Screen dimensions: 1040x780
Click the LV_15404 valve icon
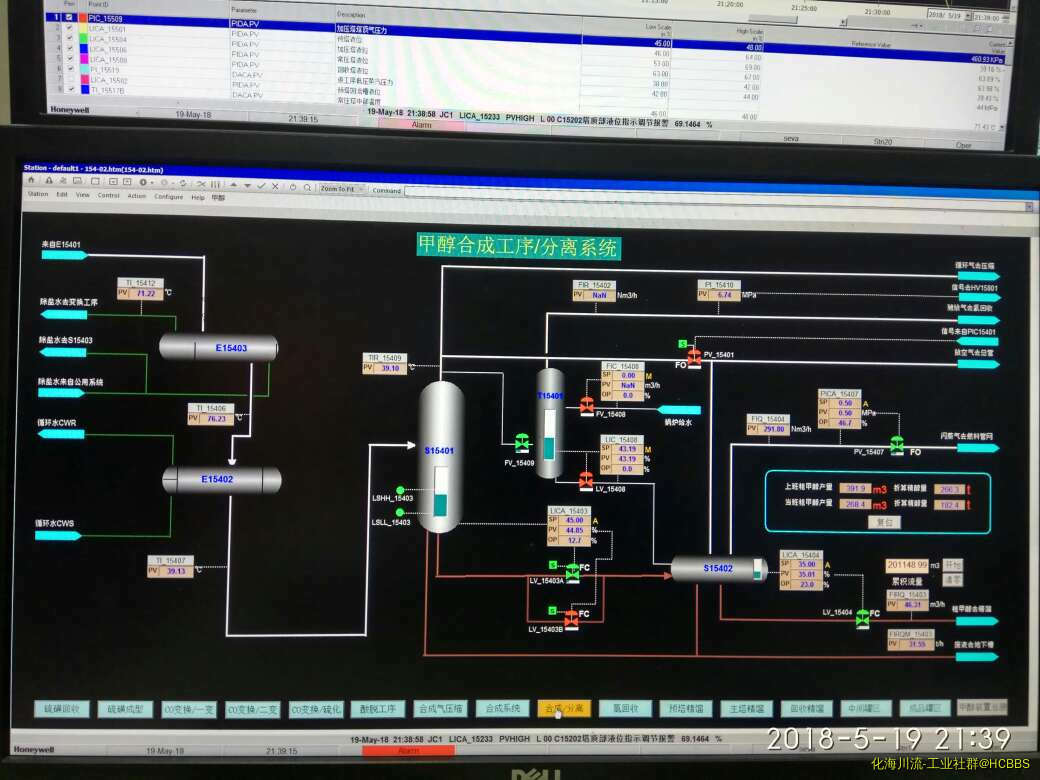[863, 619]
